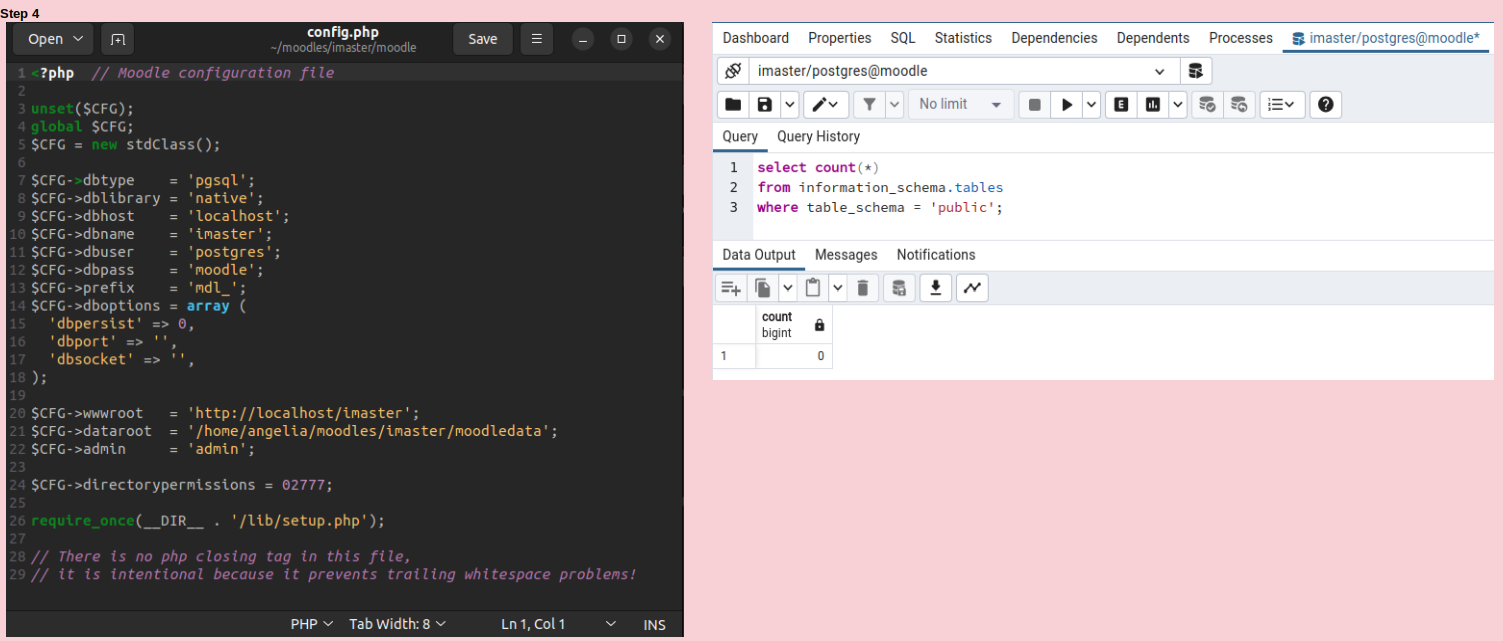Switch to the Dependencies tab

pos(1054,38)
